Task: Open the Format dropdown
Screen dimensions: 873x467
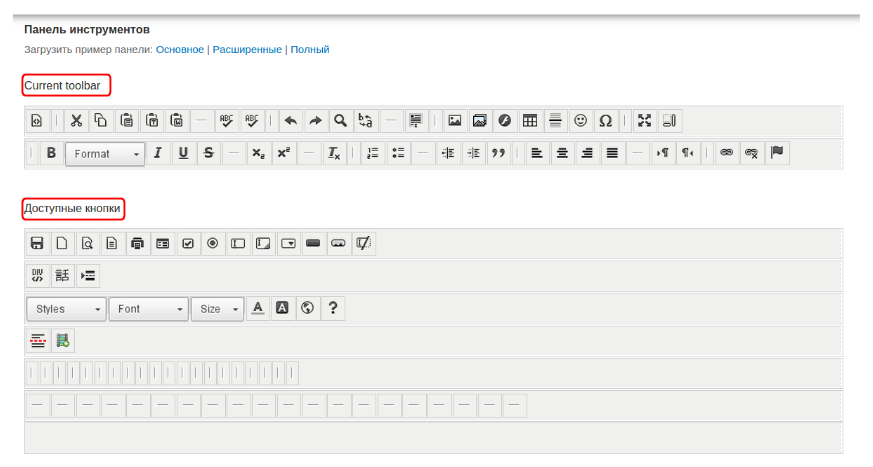Action: pyautogui.click(x=105, y=154)
